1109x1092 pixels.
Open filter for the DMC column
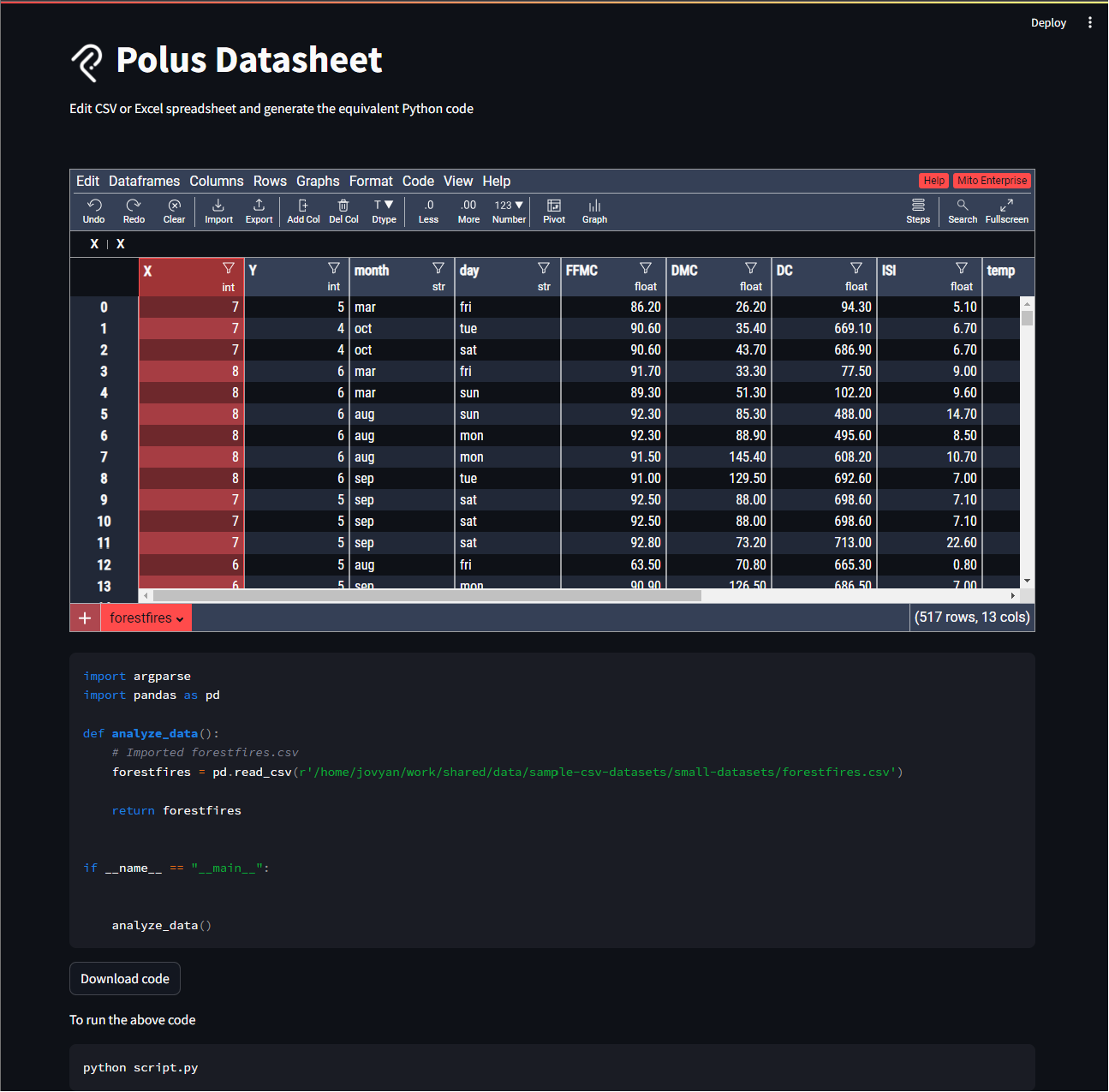[x=751, y=268]
